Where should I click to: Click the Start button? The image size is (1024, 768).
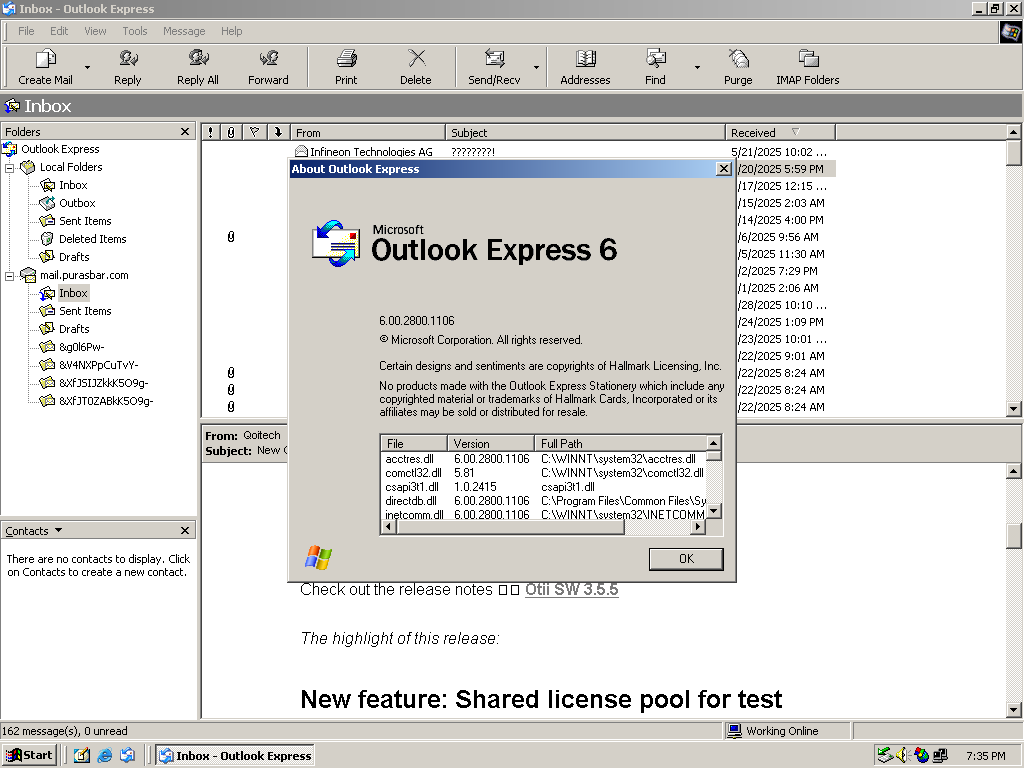30,756
